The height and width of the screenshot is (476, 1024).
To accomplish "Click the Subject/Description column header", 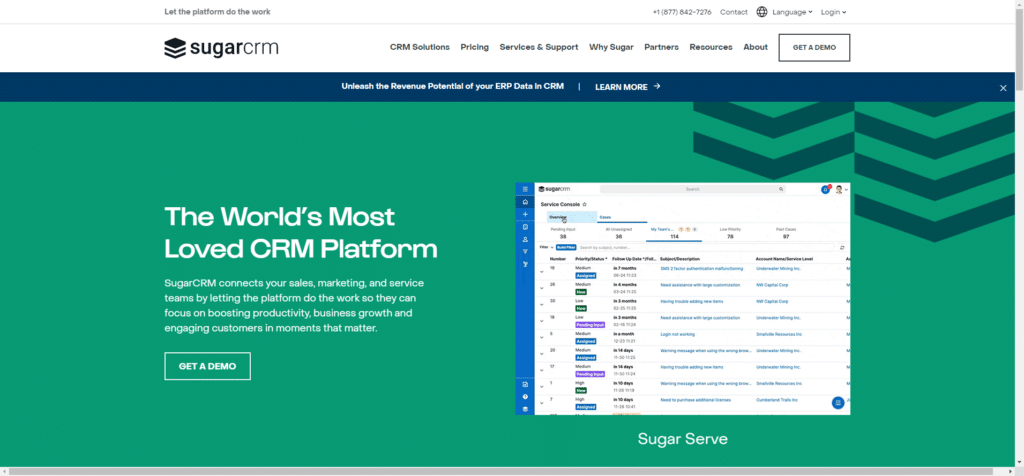I will (682, 259).
